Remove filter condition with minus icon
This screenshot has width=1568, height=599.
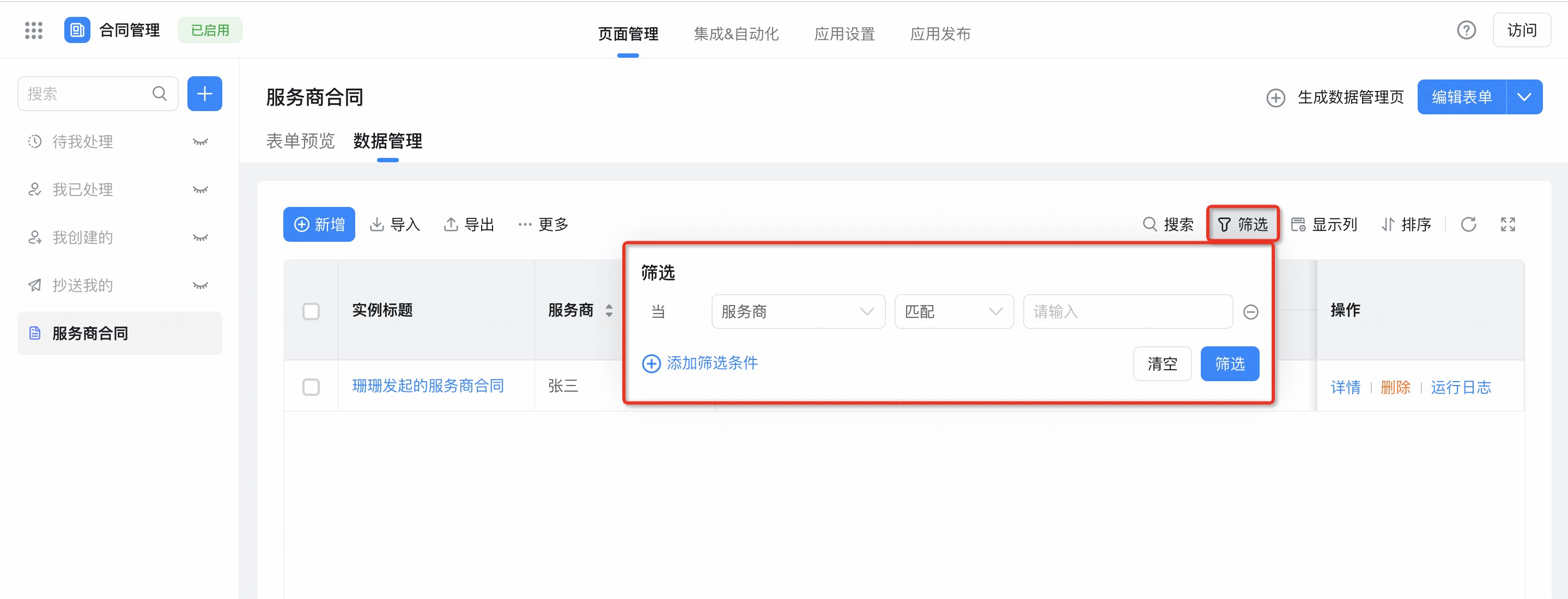click(x=1250, y=312)
